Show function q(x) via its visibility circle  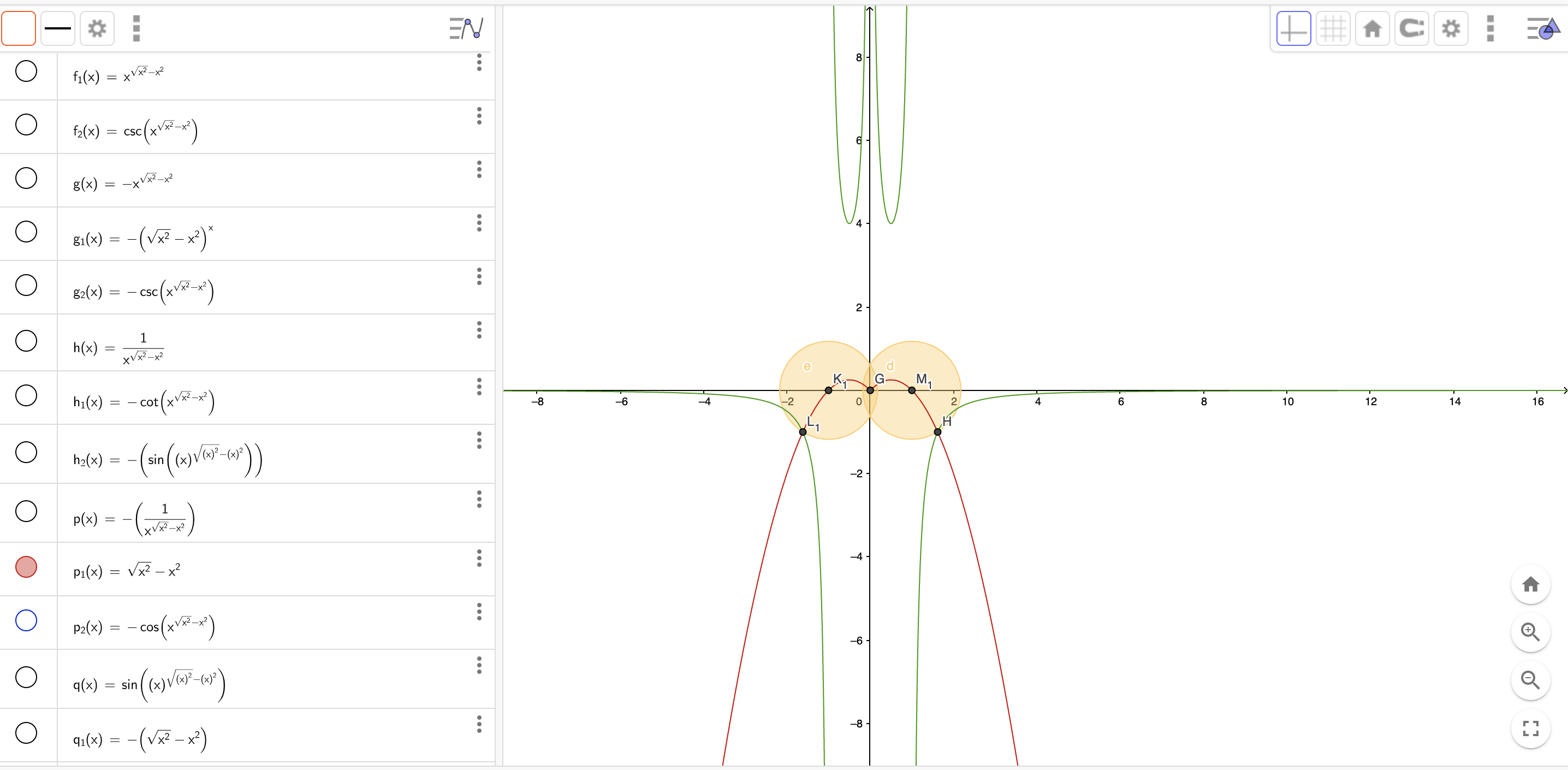(x=26, y=677)
